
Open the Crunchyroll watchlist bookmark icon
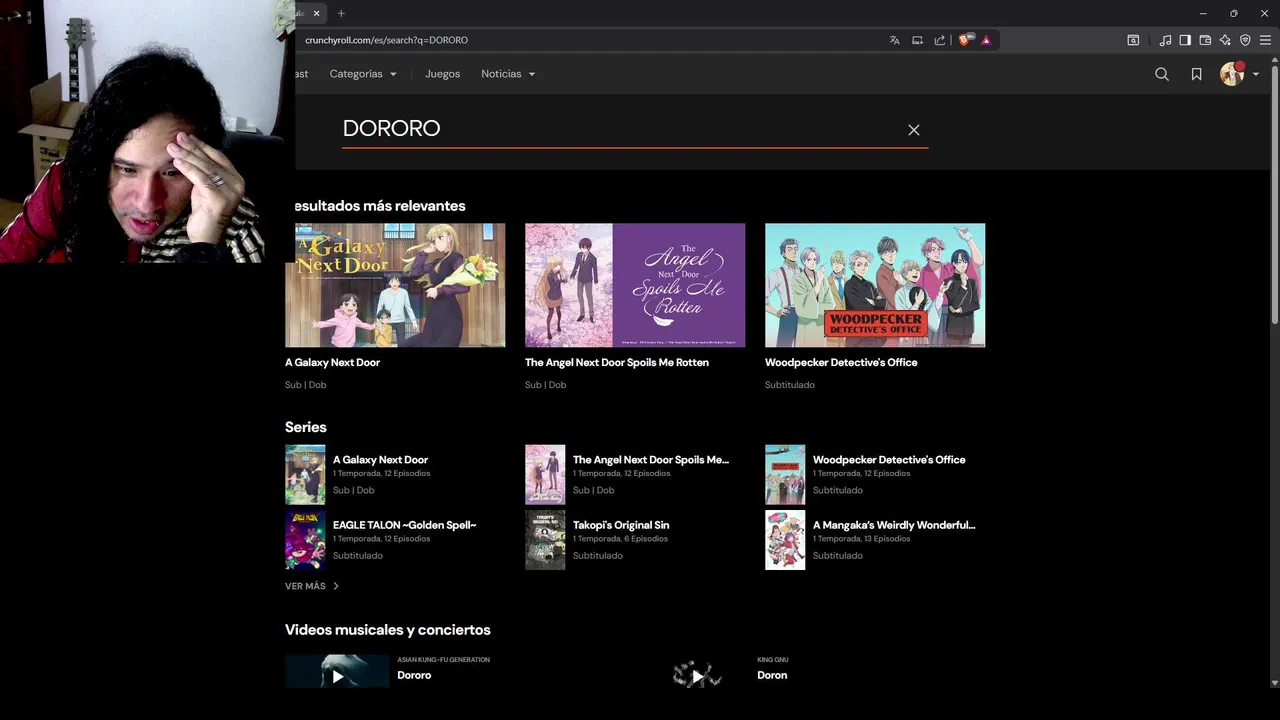(x=1196, y=74)
